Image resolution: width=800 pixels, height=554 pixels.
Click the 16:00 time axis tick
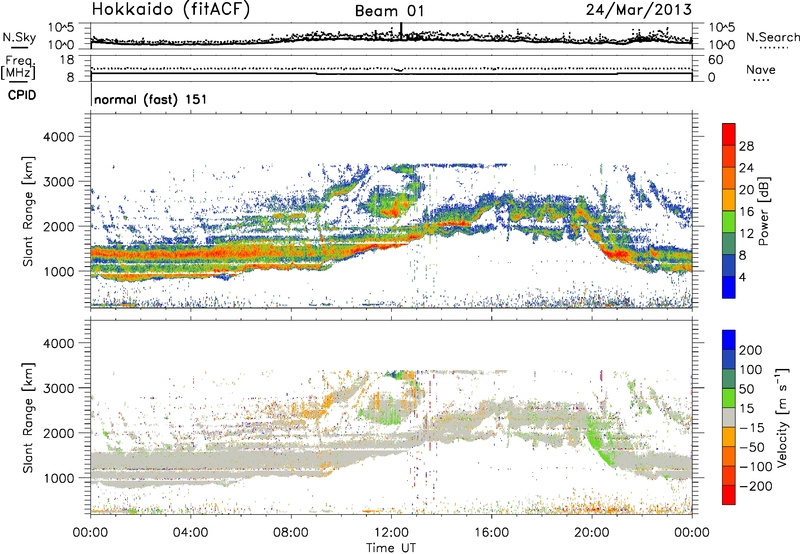click(491, 533)
